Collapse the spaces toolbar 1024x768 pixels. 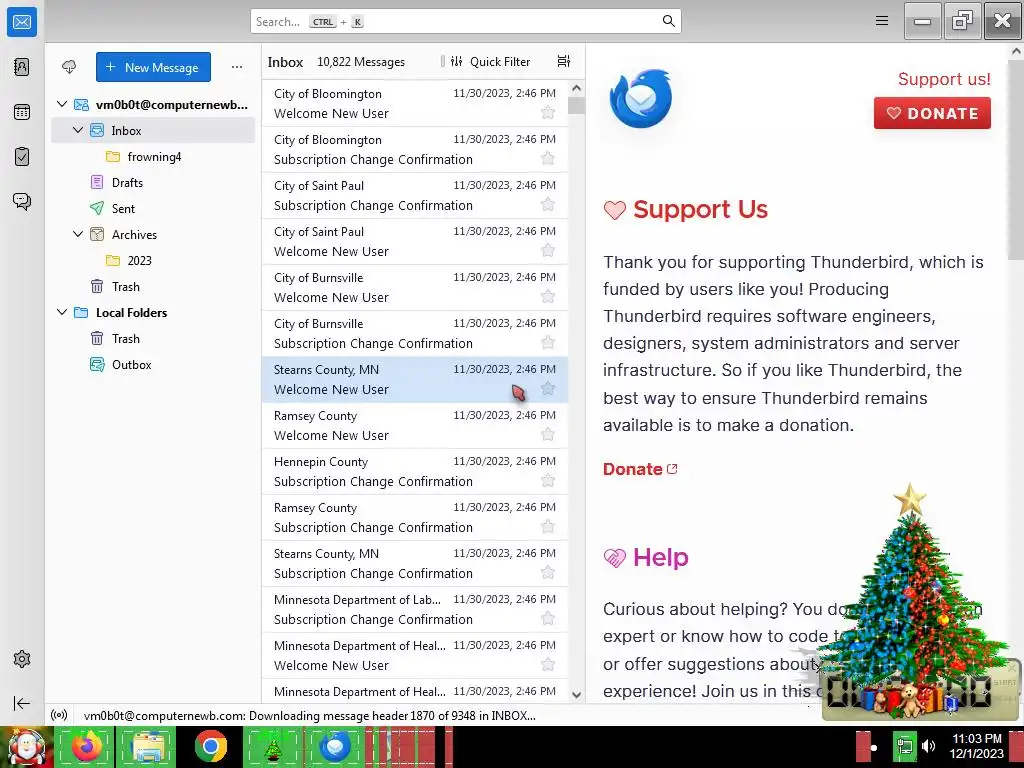pos(22,703)
